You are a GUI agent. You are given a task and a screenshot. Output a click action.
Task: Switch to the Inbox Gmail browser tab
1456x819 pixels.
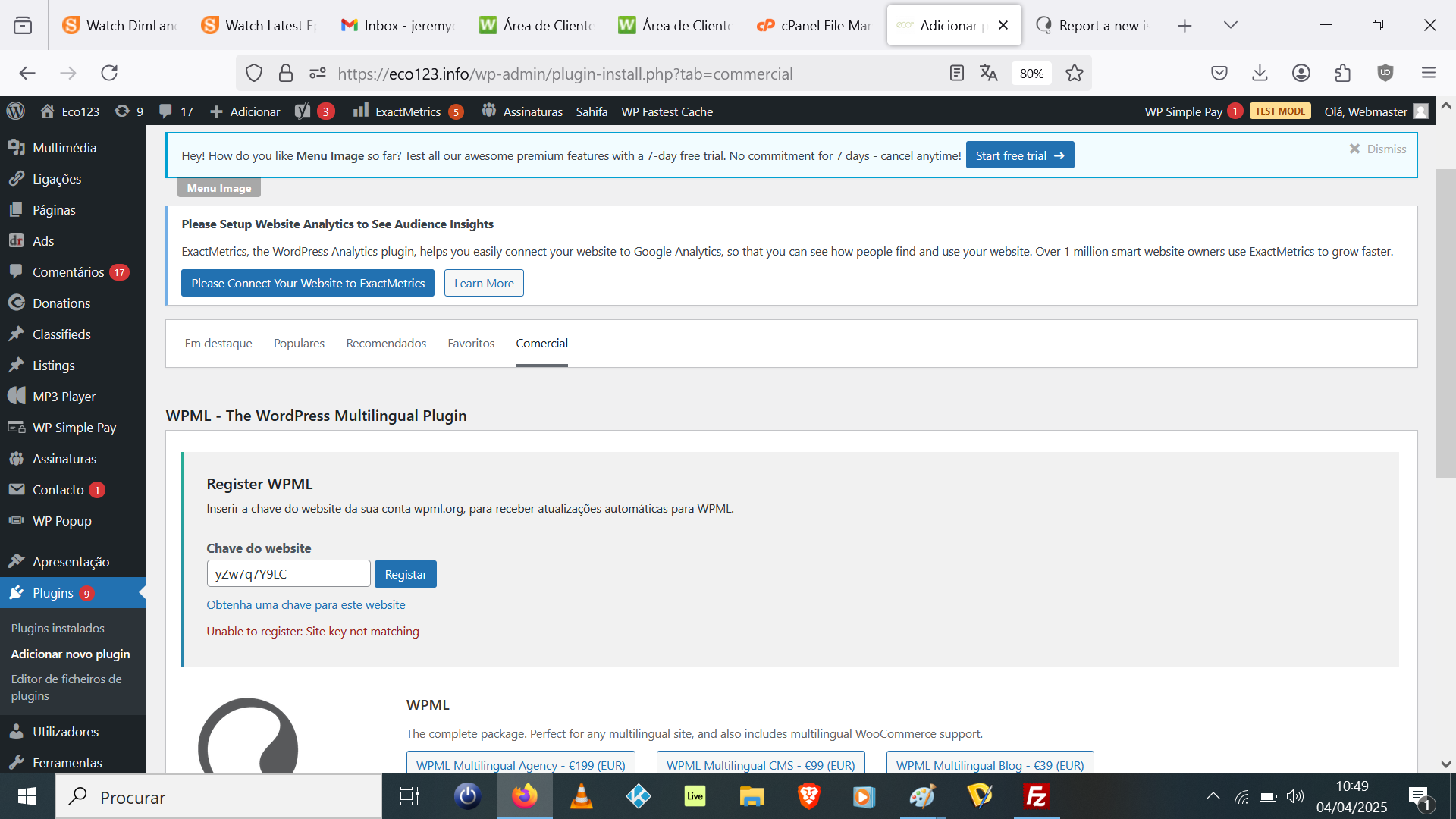[x=398, y=25]
